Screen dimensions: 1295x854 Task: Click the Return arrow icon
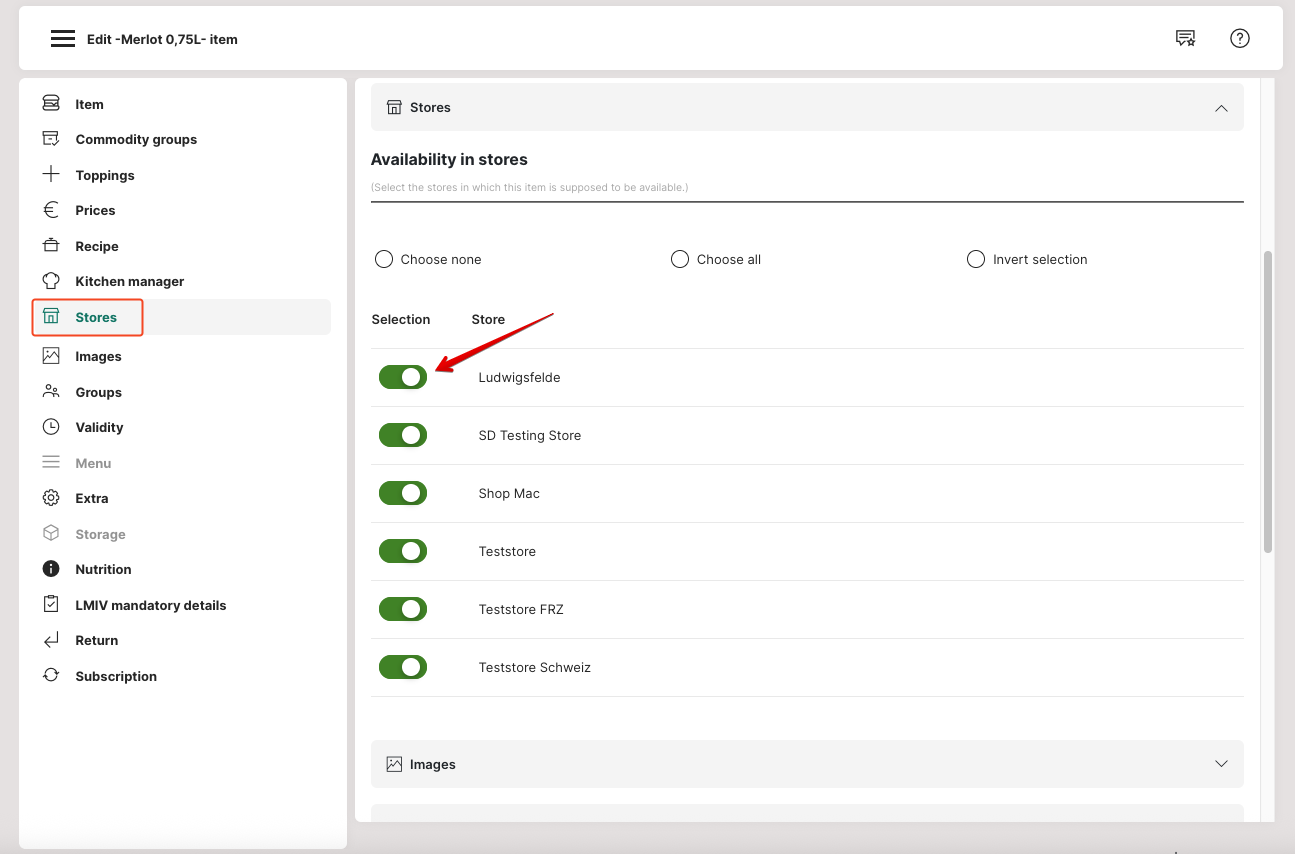pos(51,640)
